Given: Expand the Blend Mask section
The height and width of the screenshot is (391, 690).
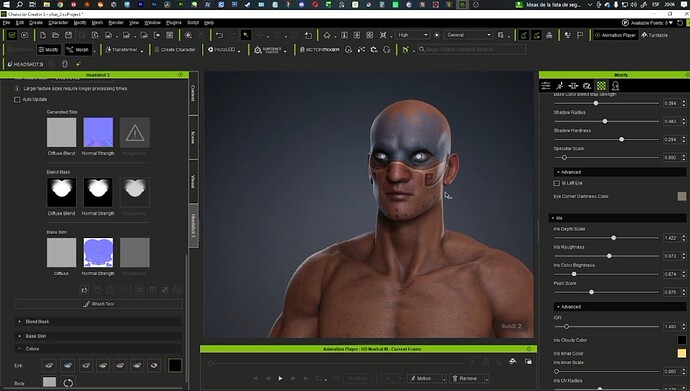Looking at the screenshot, I should [98, 322].
